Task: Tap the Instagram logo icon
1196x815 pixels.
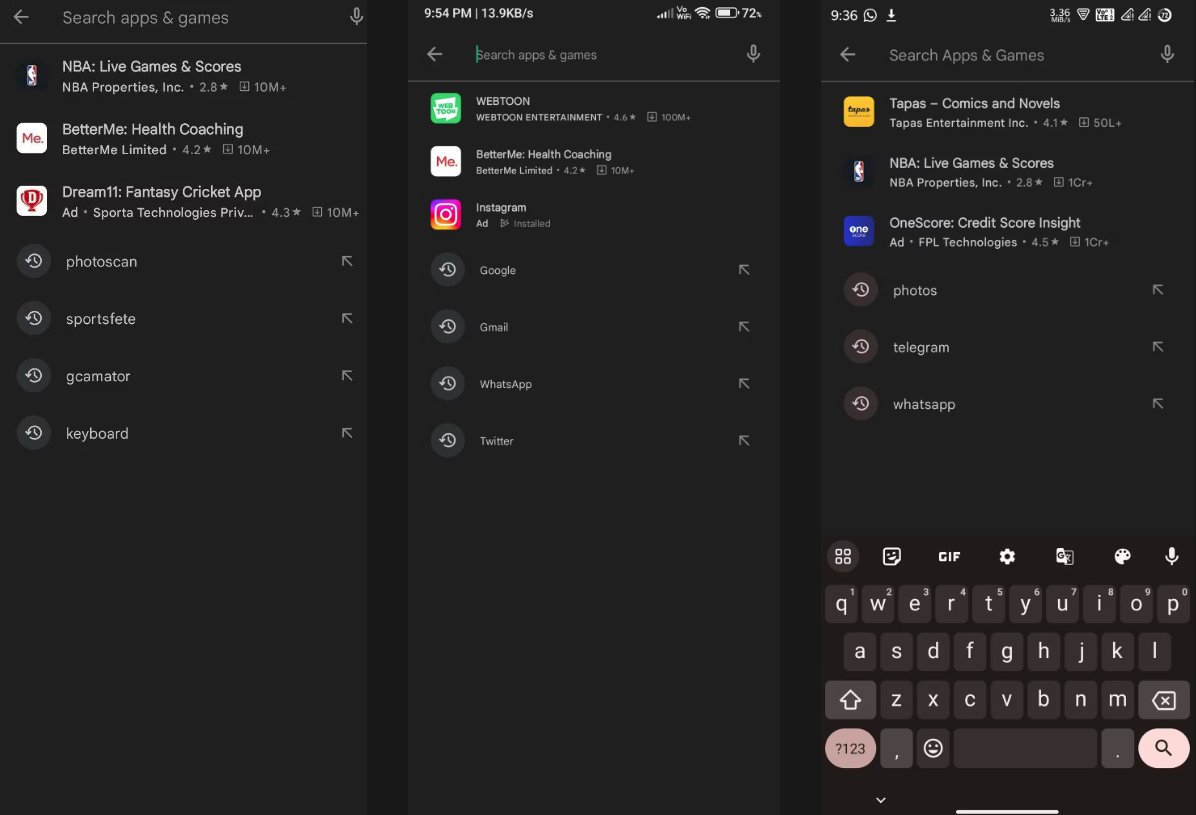Action: click(x=446, y=215)
